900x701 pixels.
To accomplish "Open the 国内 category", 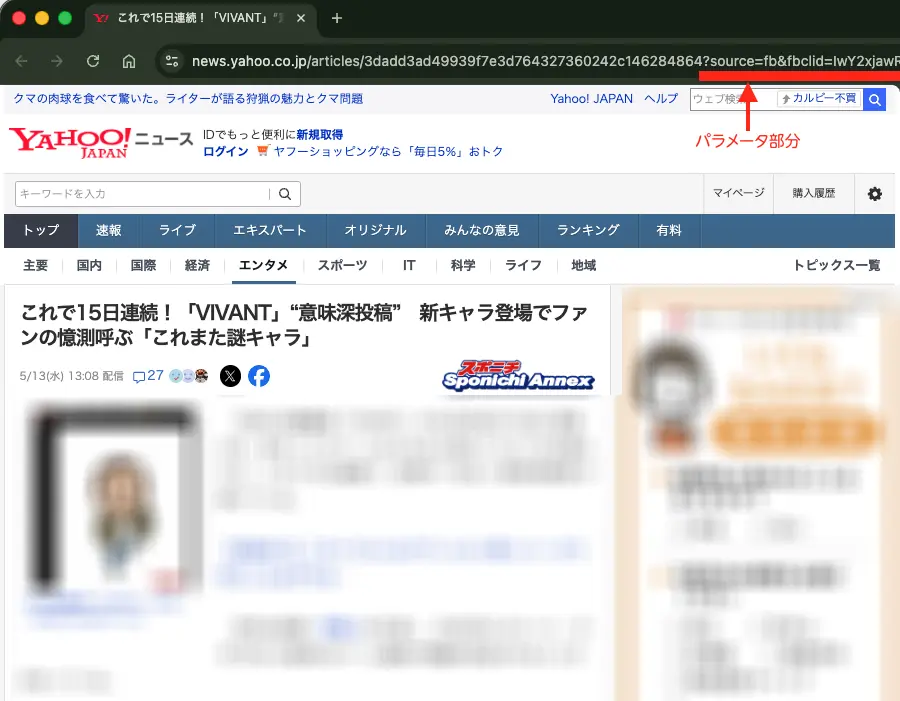I will click(x=89, y=265).
